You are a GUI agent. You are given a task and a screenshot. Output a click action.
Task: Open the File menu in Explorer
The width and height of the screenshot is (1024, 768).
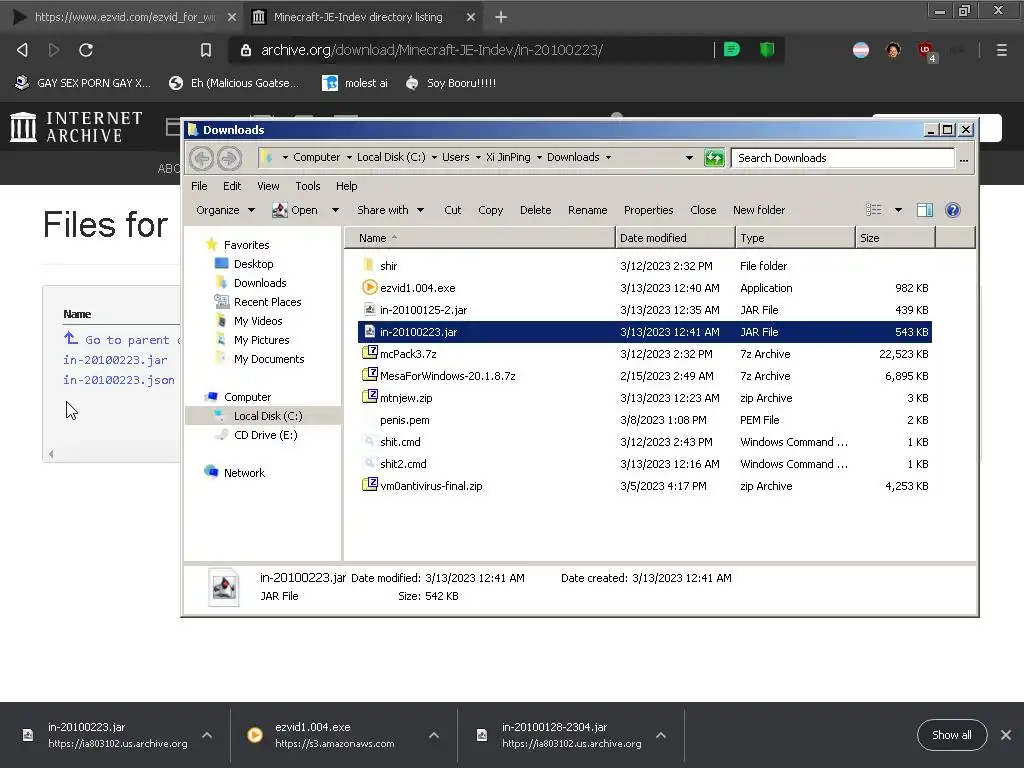click(199, 186)
